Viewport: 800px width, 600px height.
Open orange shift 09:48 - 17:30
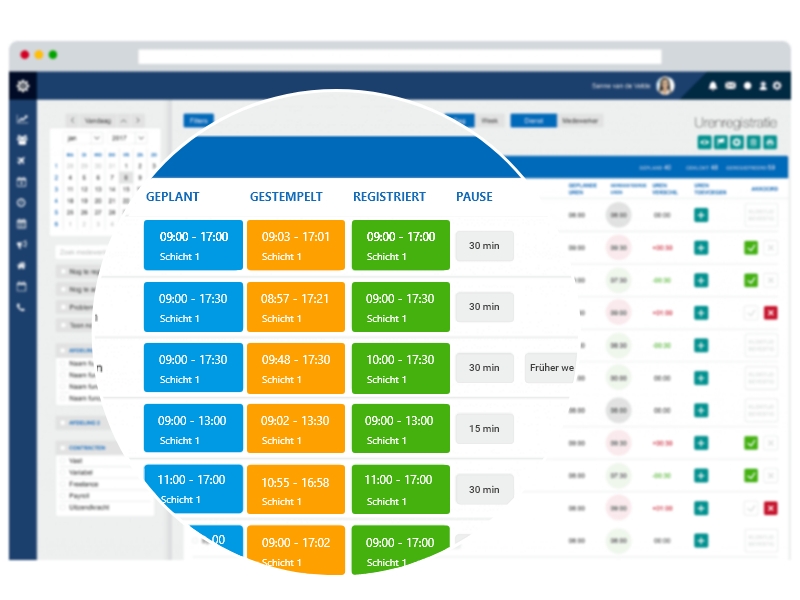click(296, 368)
